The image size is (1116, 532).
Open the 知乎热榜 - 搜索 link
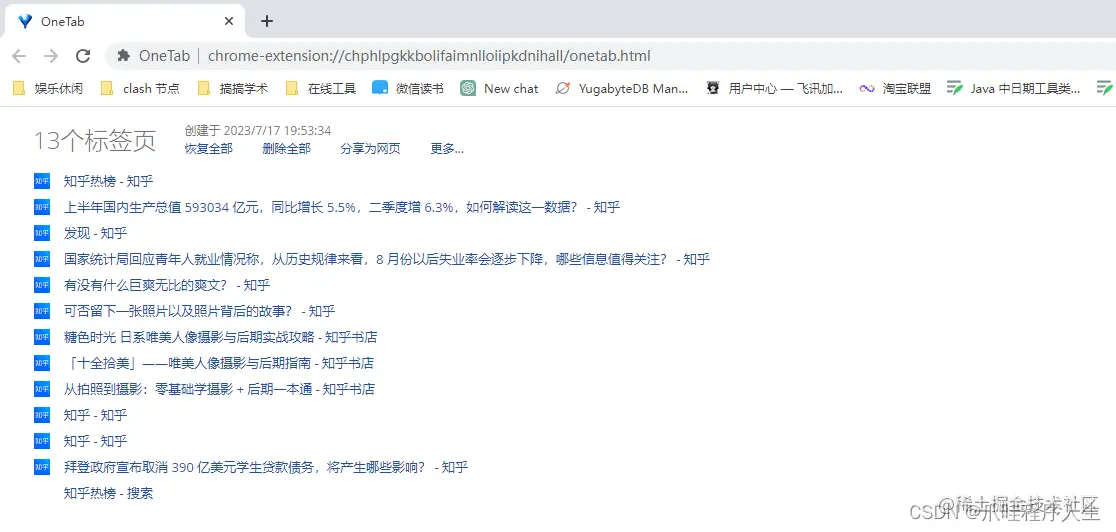(x=108, y=494)
